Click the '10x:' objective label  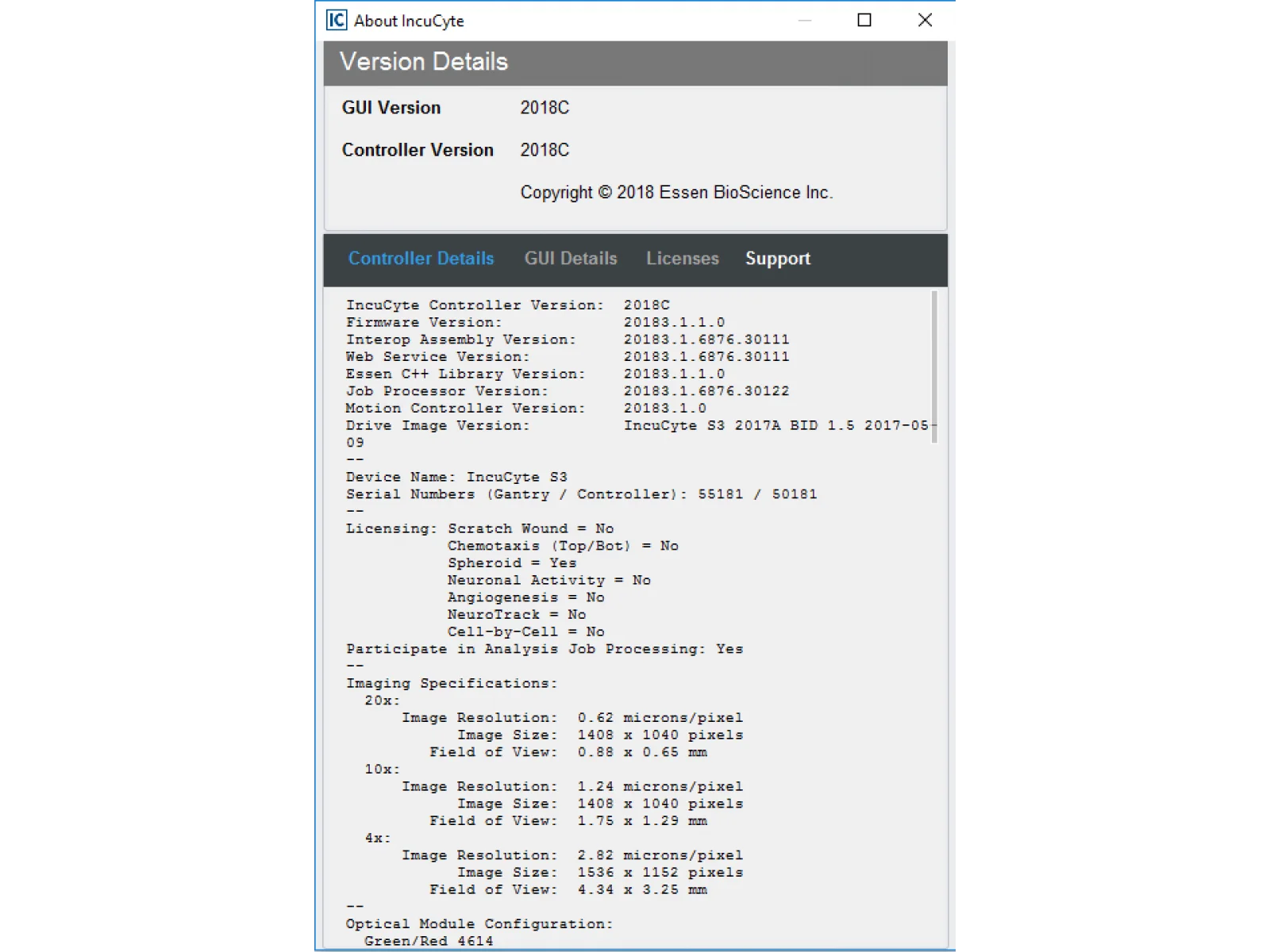(383, 770)
